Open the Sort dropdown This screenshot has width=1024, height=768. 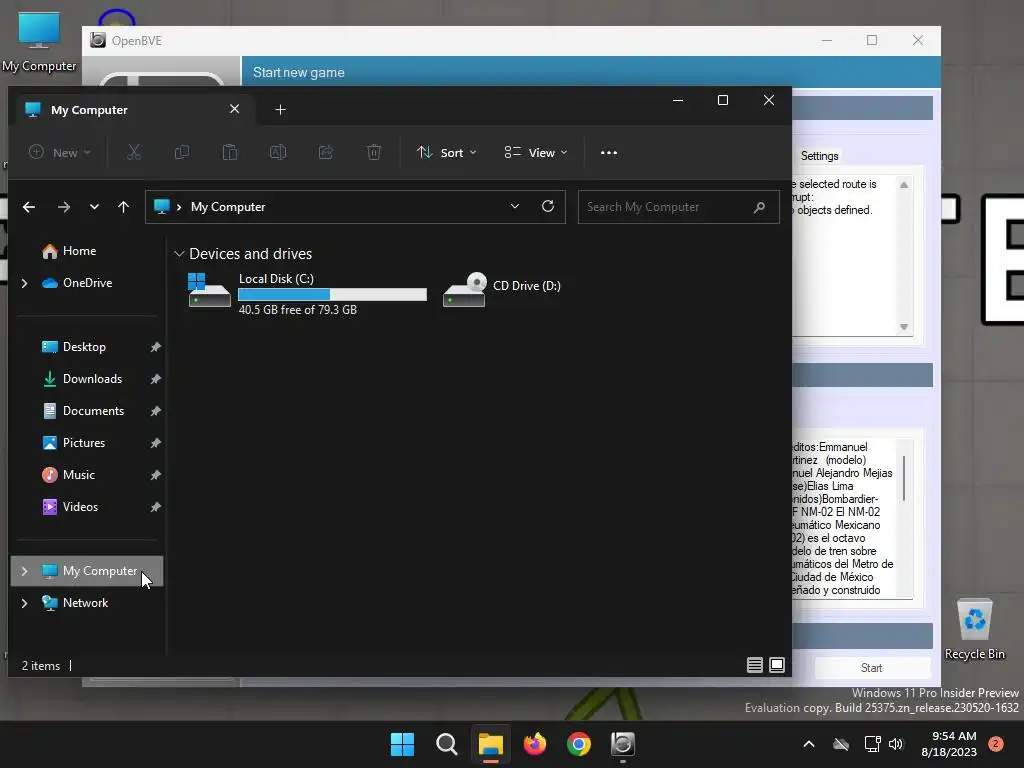click(x=447, y=153)
